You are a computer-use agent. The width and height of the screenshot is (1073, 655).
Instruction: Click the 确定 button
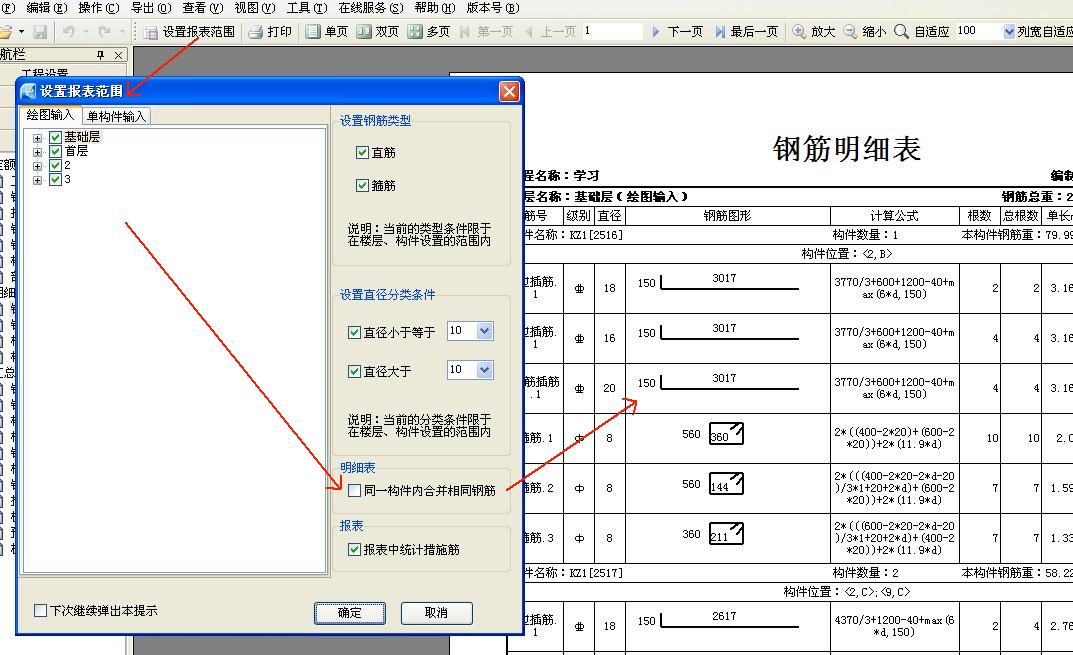pos(350,613)
